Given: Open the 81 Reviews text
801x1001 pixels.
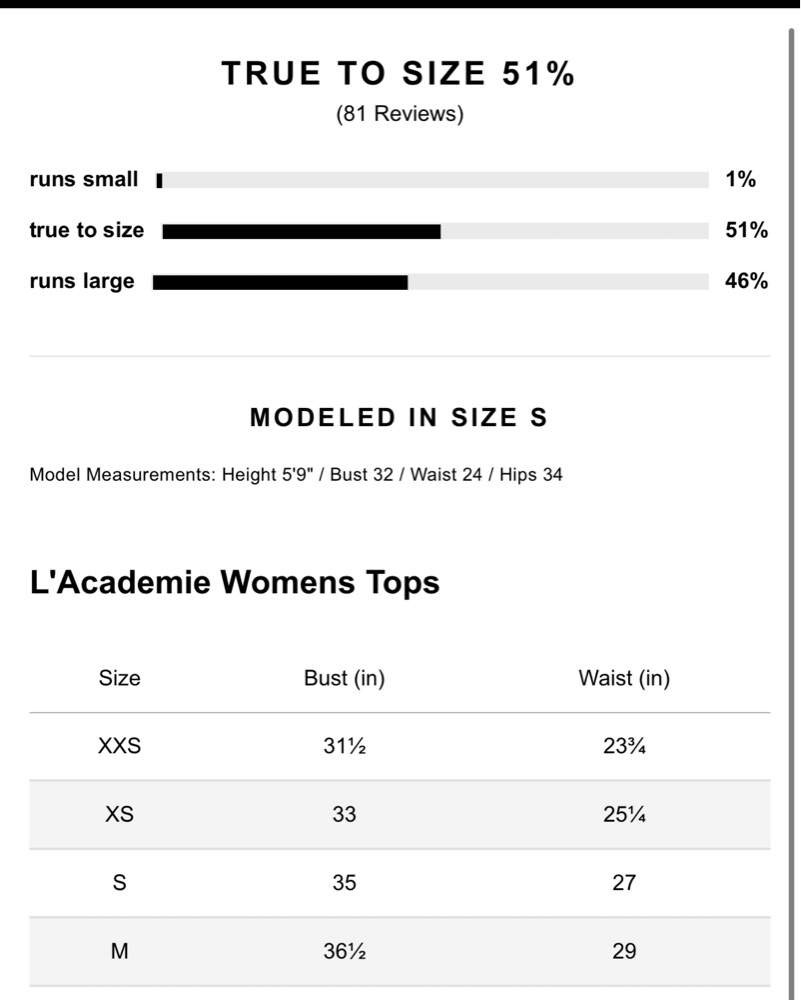Looking at the screenshot, I should click(x=400, y=114).
